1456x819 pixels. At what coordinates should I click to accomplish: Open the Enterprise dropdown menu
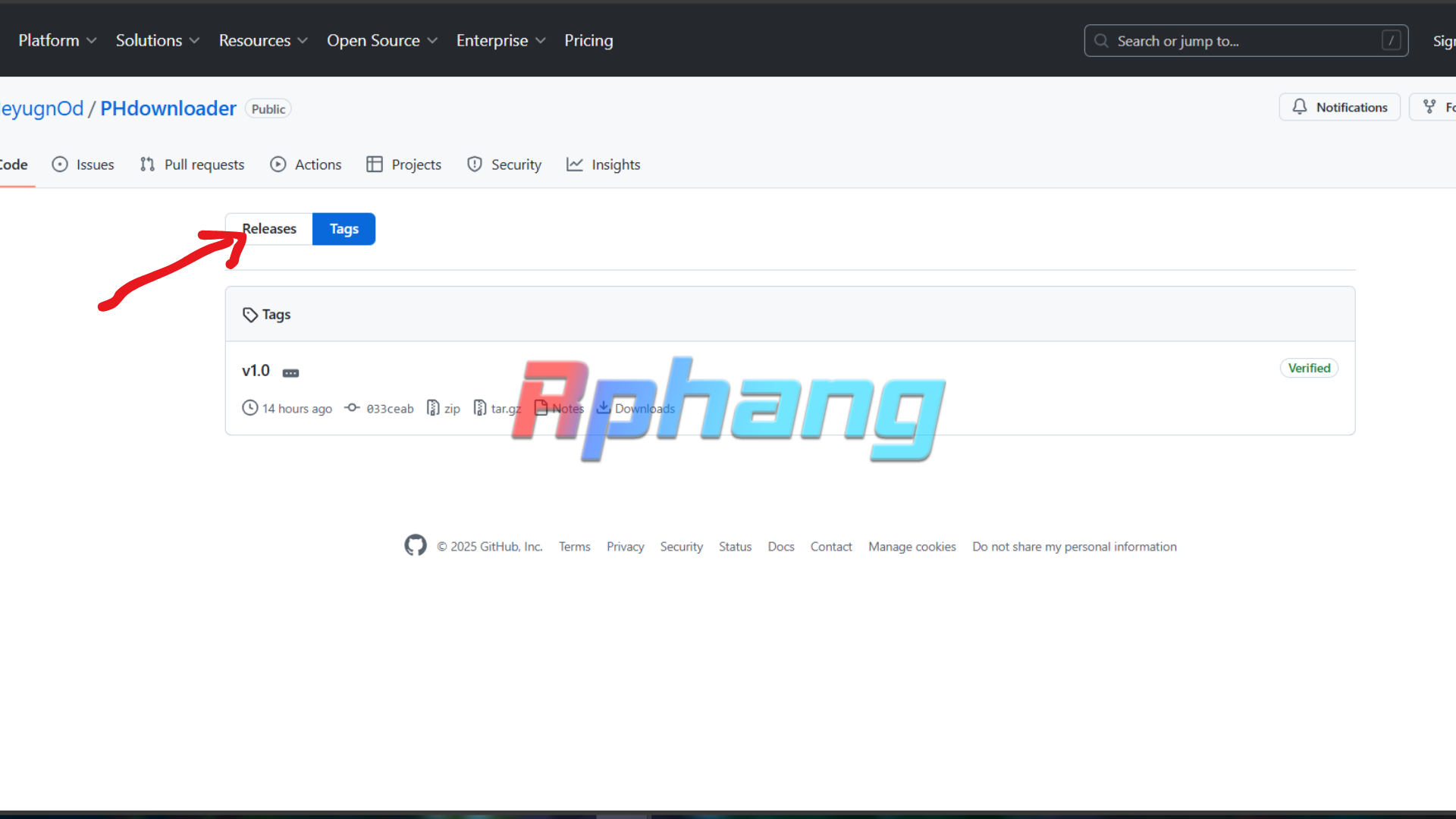pos(500,41)
